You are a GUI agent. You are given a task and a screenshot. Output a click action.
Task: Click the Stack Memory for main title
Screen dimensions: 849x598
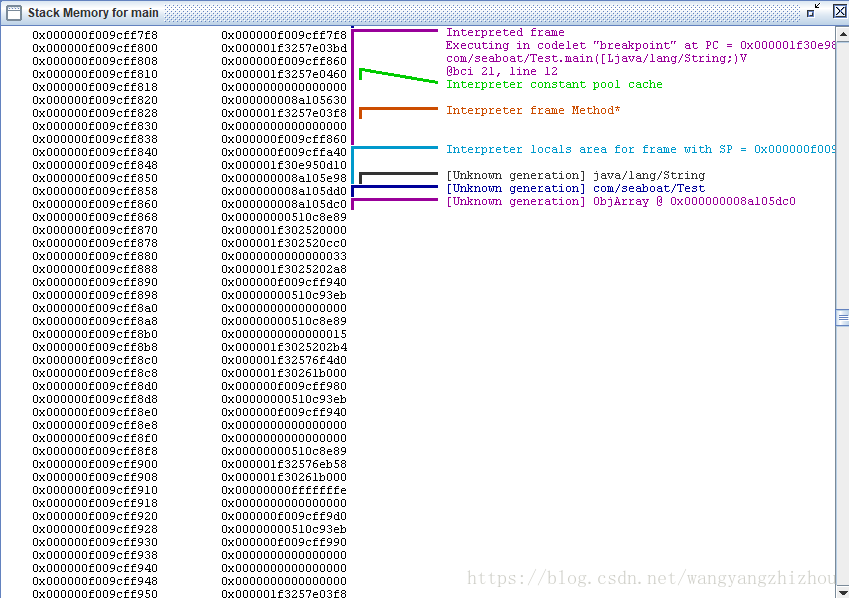93,12
